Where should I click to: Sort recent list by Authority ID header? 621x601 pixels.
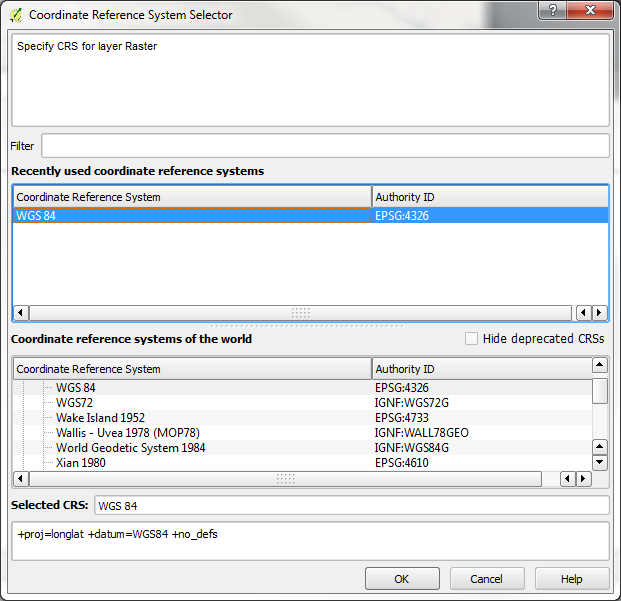pos(490,197)
